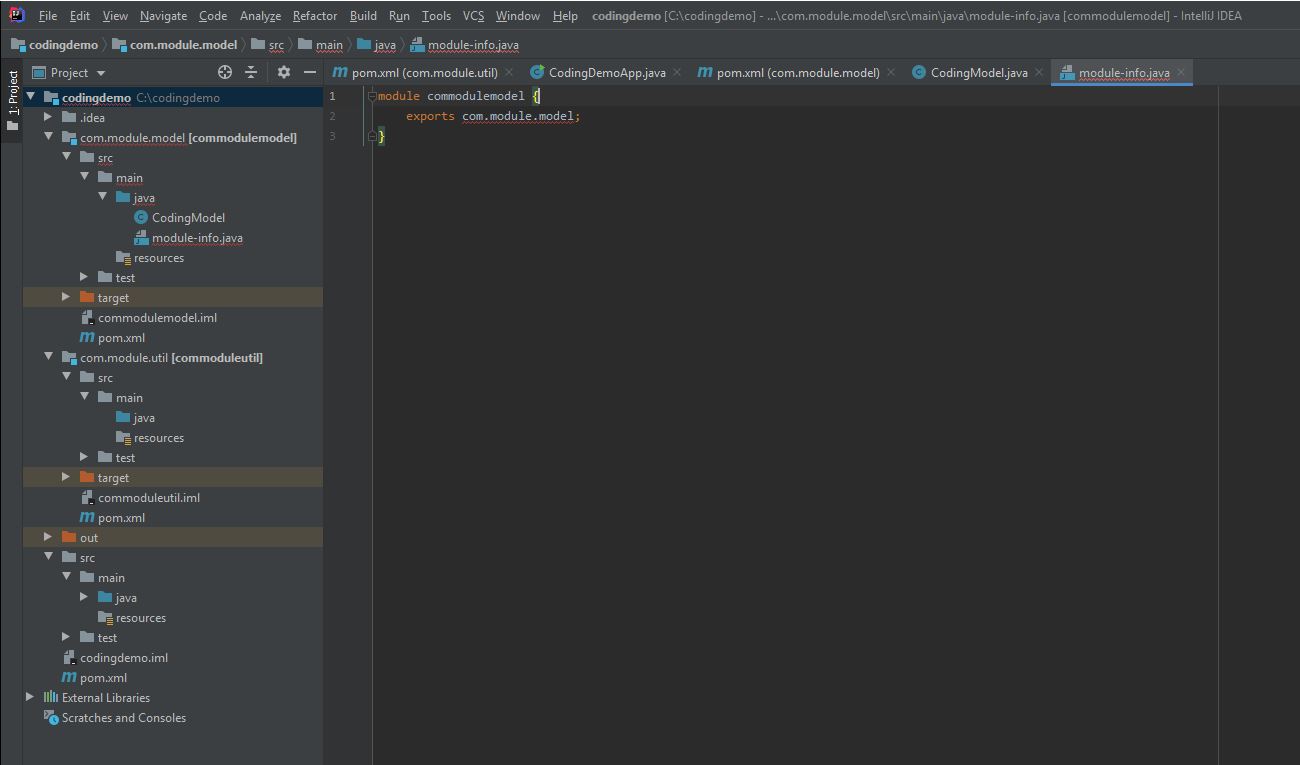The height and width of the screenshot is (765, 1300).
Task: Open the Code menu
Action: tap(213, 16)
